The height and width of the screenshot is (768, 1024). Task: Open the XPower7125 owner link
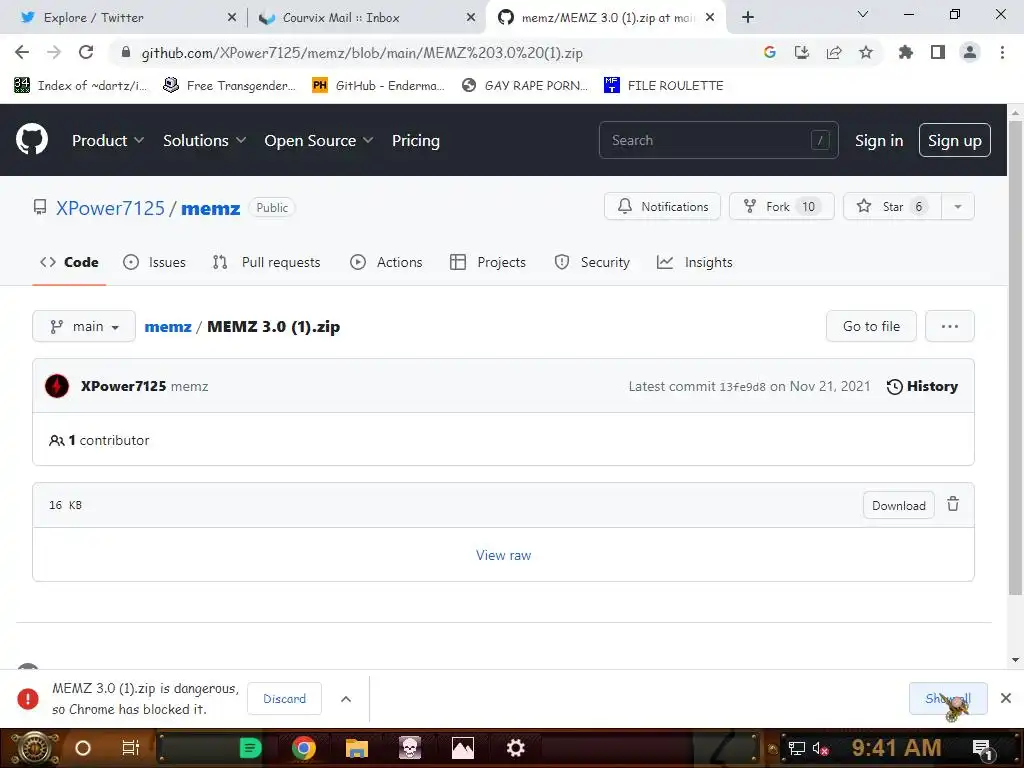(x=110, y=208)
